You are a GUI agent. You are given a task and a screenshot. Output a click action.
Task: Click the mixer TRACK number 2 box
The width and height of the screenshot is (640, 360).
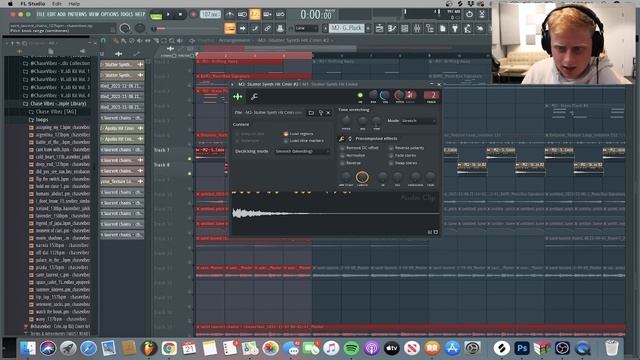click(x=431, y=96)
